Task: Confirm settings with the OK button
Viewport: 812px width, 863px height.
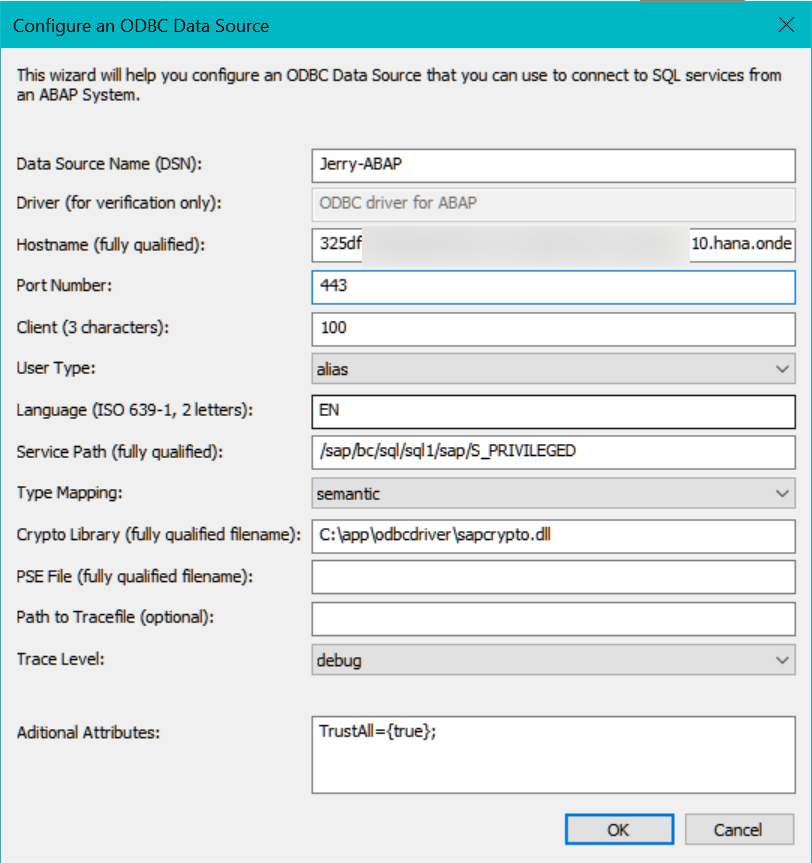Action: [x=619, y=829]
